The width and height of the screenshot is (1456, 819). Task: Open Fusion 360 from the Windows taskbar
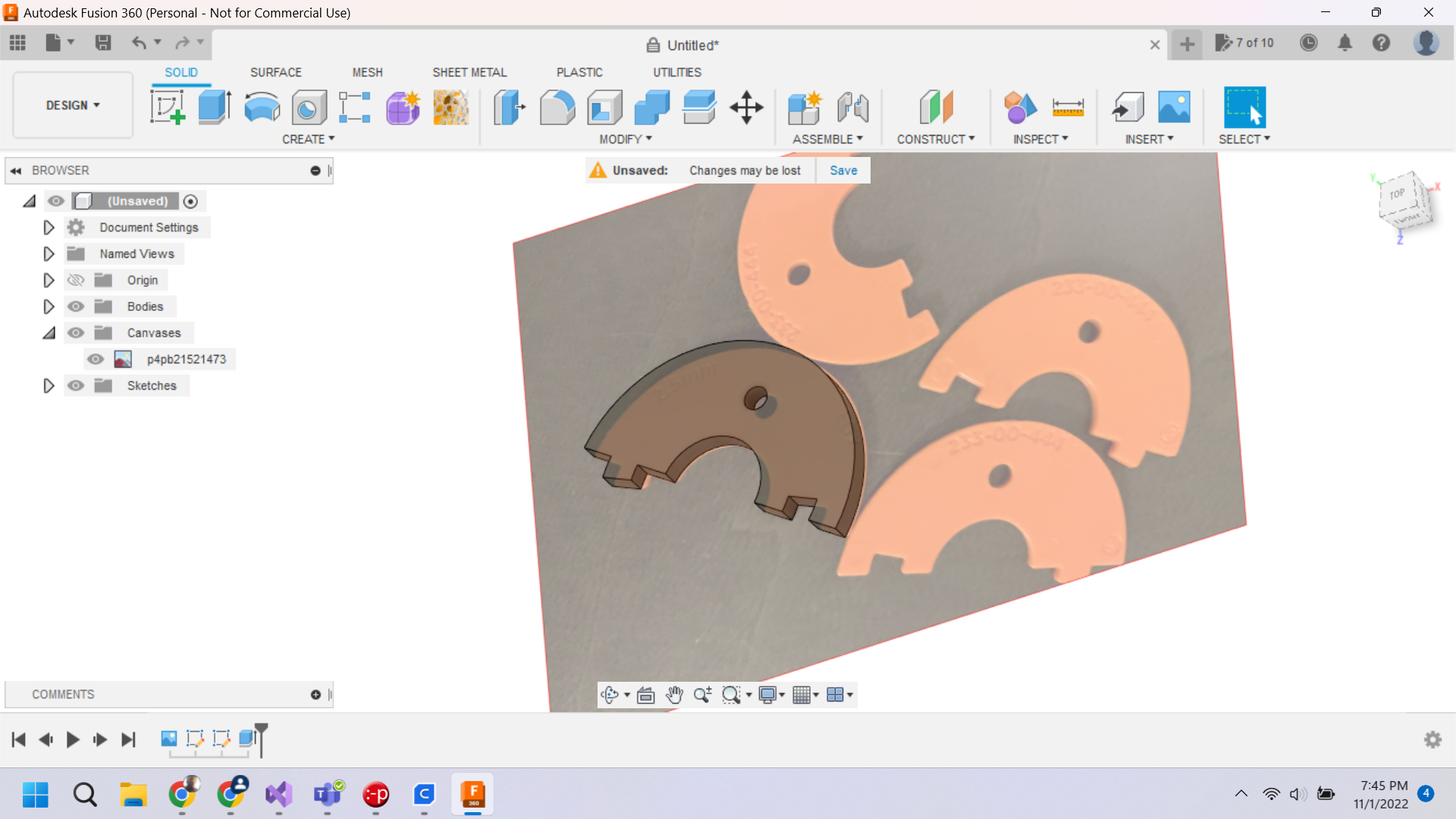472,794
